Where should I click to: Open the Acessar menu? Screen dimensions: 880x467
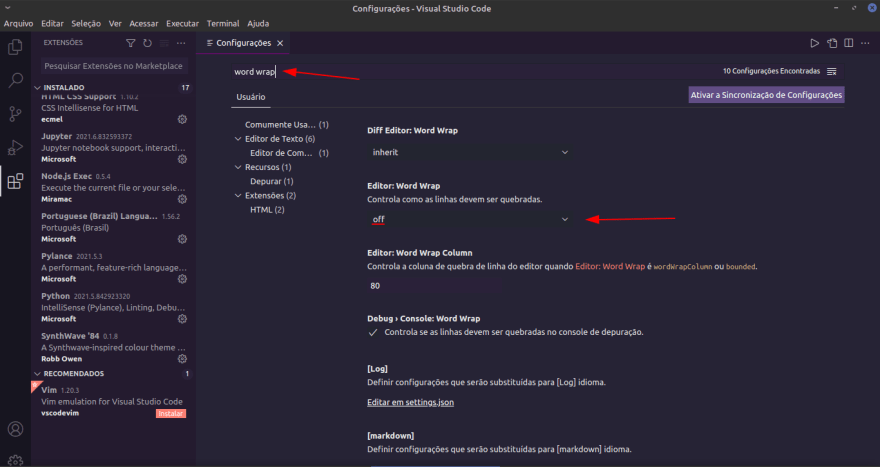pyautogui.click(x=144, y=24)
